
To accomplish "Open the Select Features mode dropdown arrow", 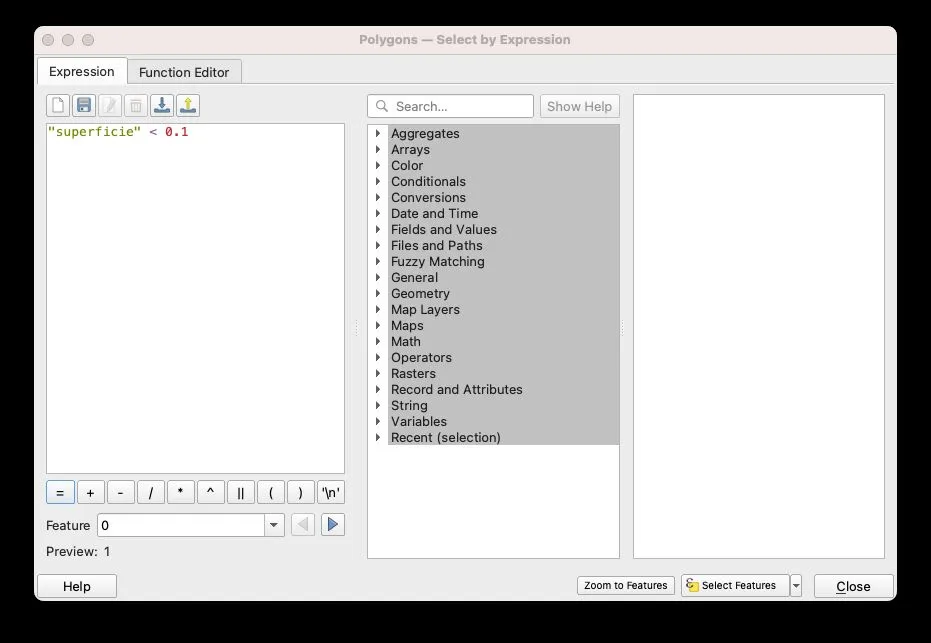I will click(x=796, y=586).
